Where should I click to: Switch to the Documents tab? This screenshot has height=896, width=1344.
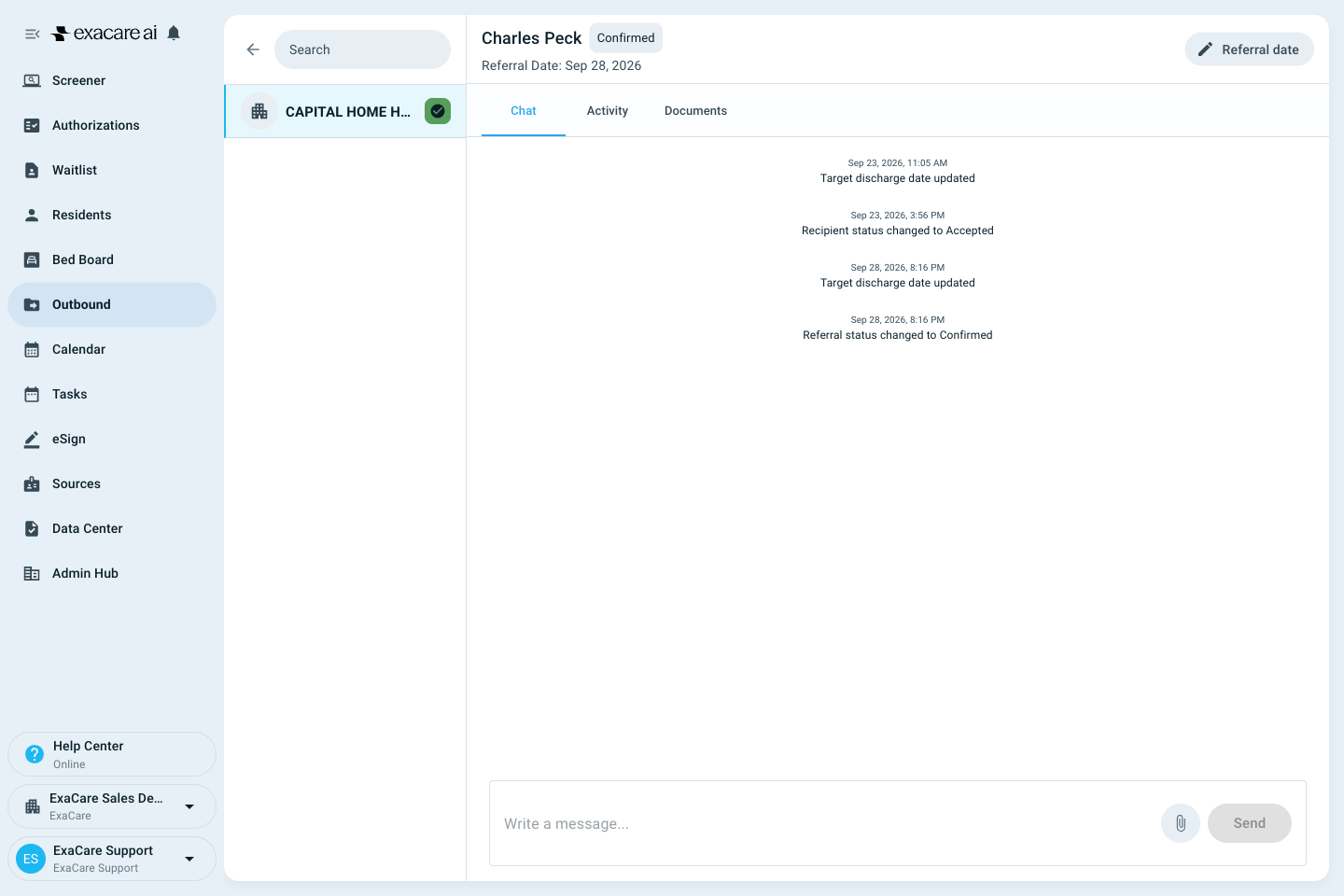point(695,111)
